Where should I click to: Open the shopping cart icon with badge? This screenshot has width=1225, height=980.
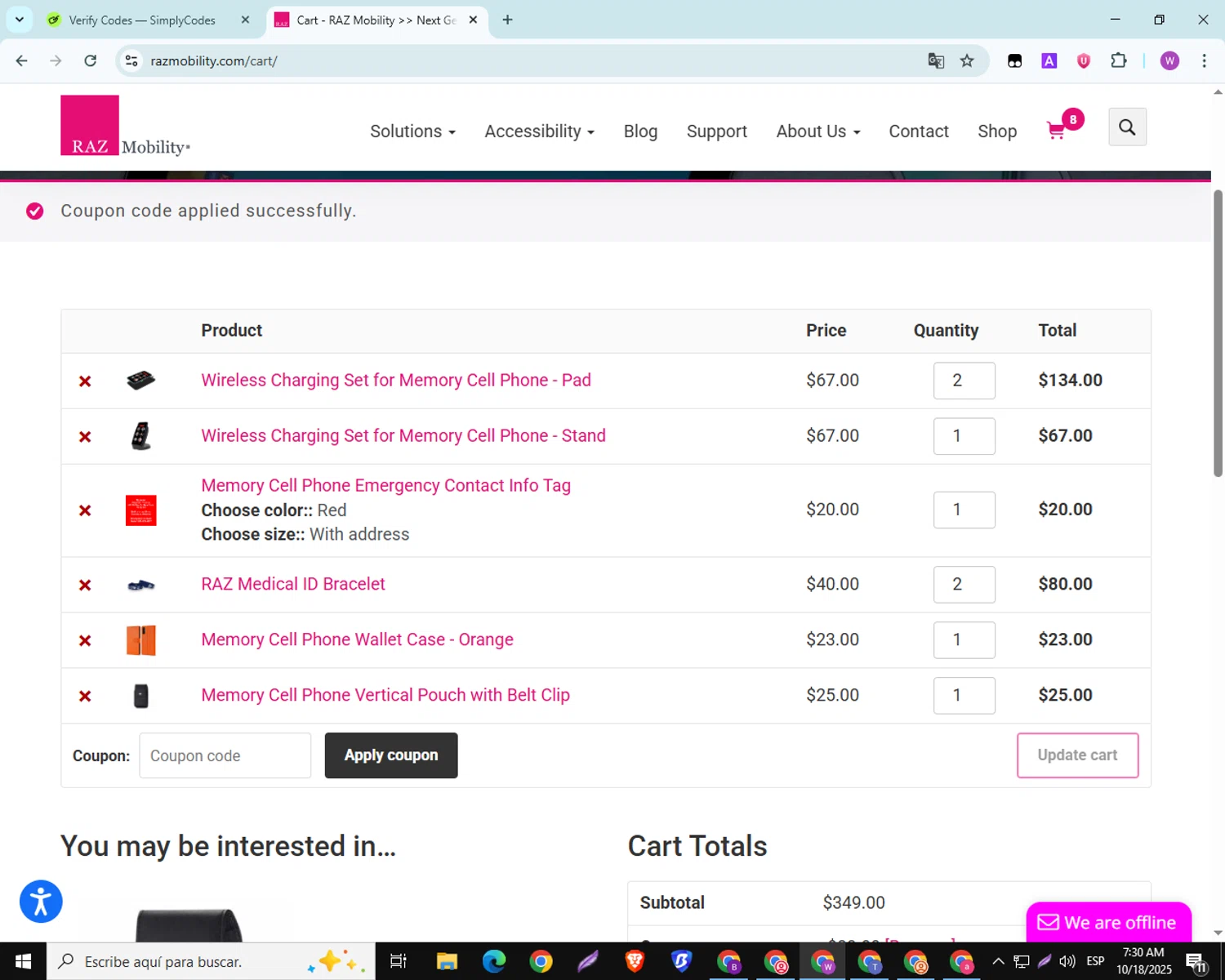click(x=1064, y=125)
